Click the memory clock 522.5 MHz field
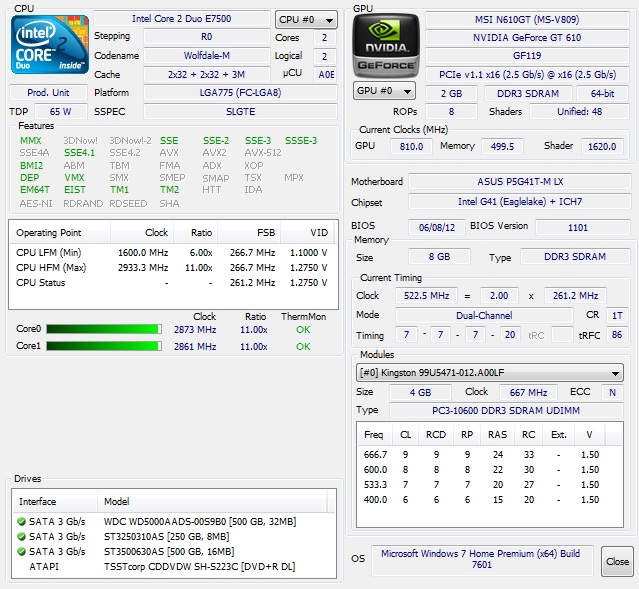The width and height of the screenshot is (639, 589). [x=427, y=296]
